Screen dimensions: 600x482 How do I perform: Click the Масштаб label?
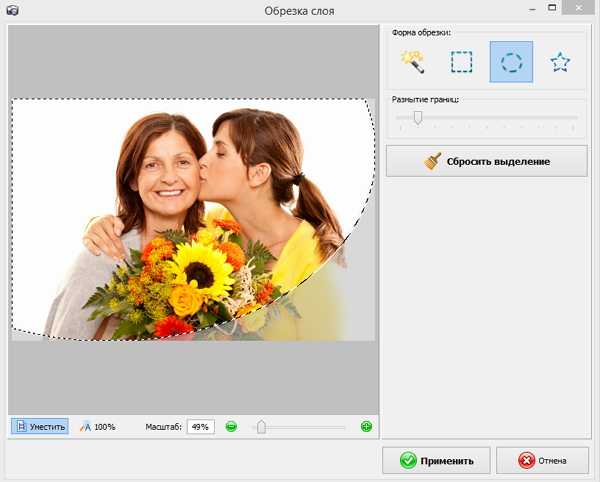(163, 427)
